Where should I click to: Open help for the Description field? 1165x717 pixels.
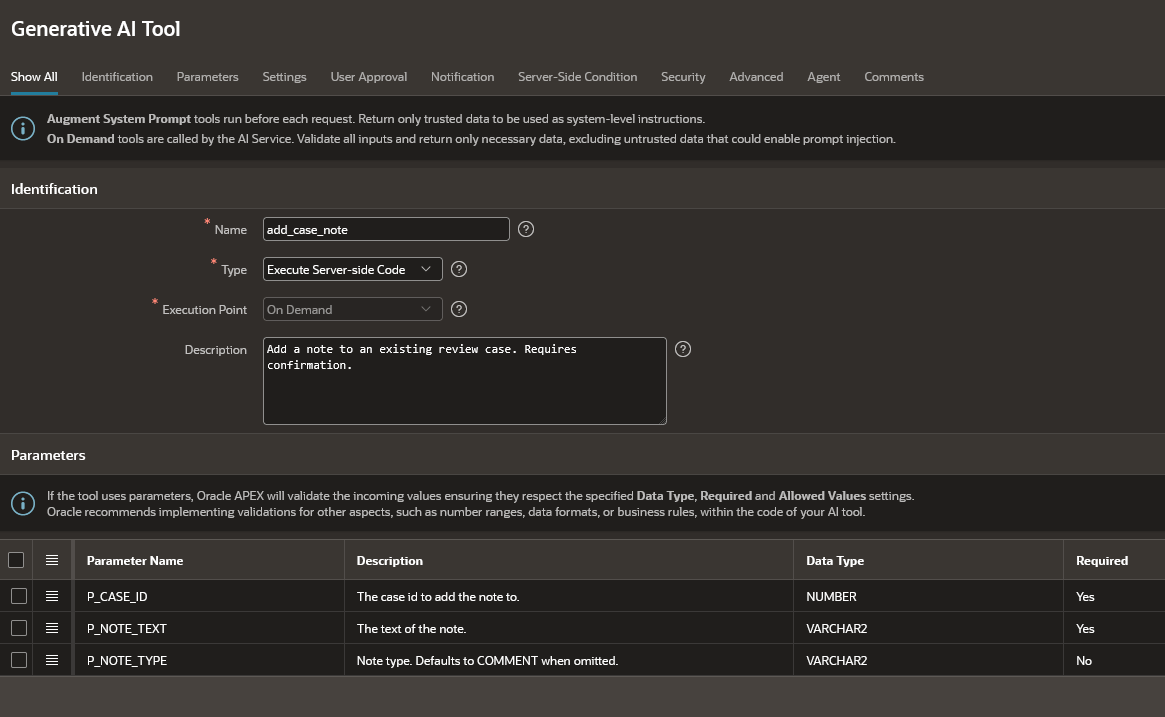(683, 349)
